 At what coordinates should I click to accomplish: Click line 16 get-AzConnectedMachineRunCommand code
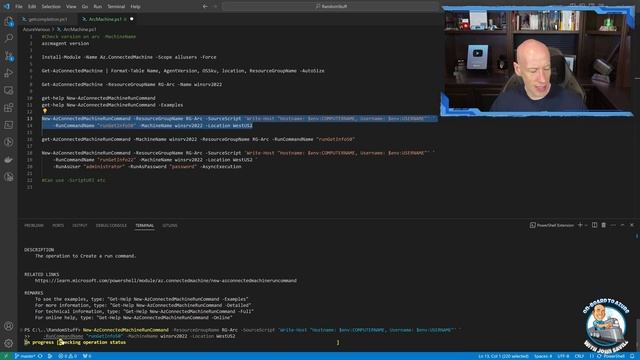point(198,139)
